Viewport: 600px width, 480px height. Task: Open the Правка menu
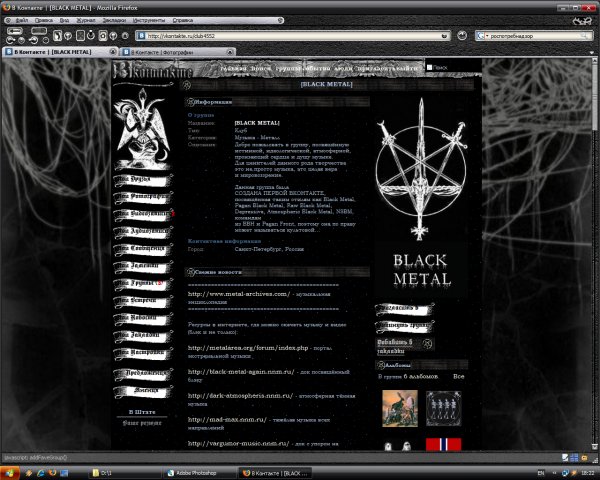(x=44, y=20)
